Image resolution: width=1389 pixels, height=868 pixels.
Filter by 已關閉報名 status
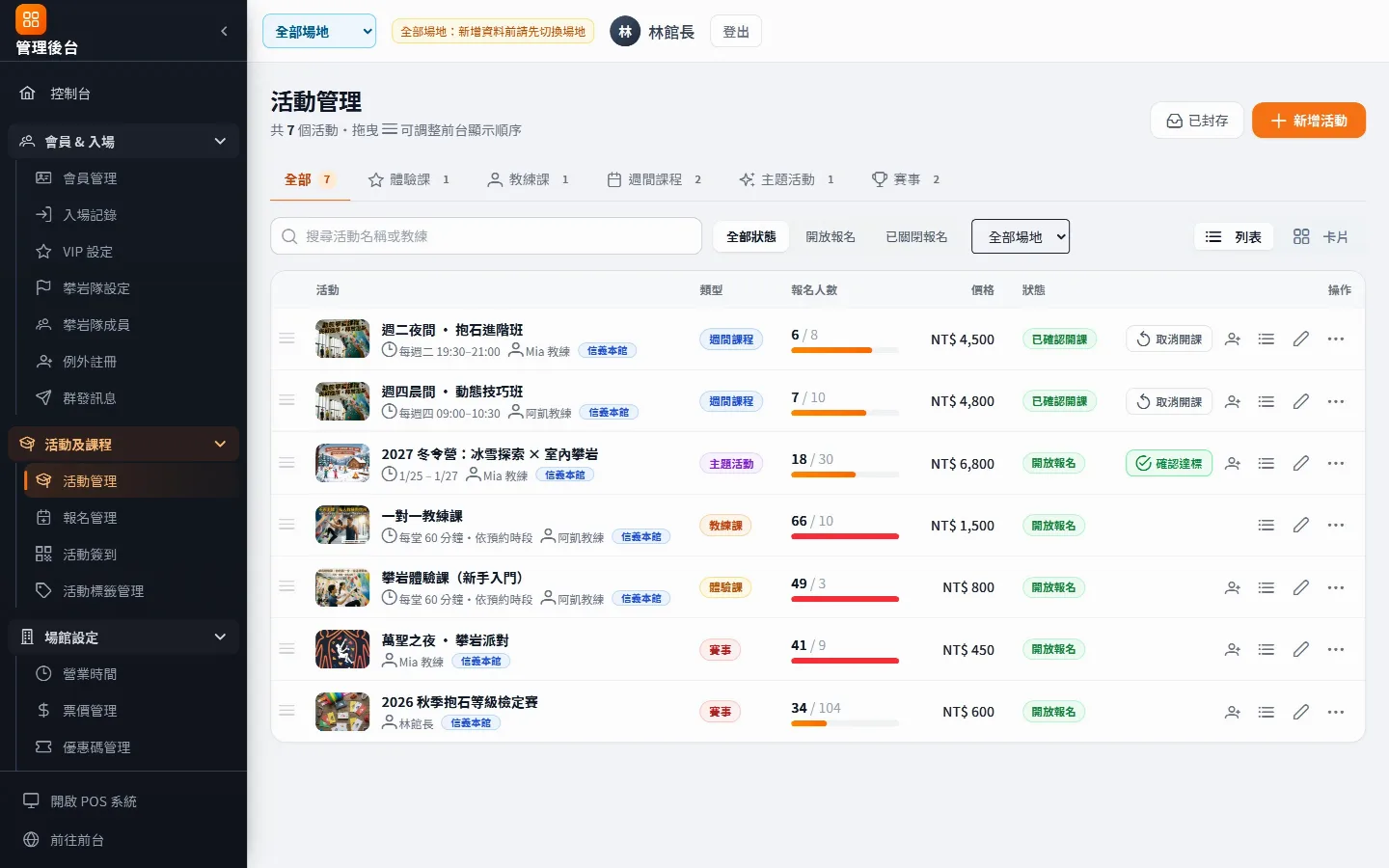(x=916, y=237)
